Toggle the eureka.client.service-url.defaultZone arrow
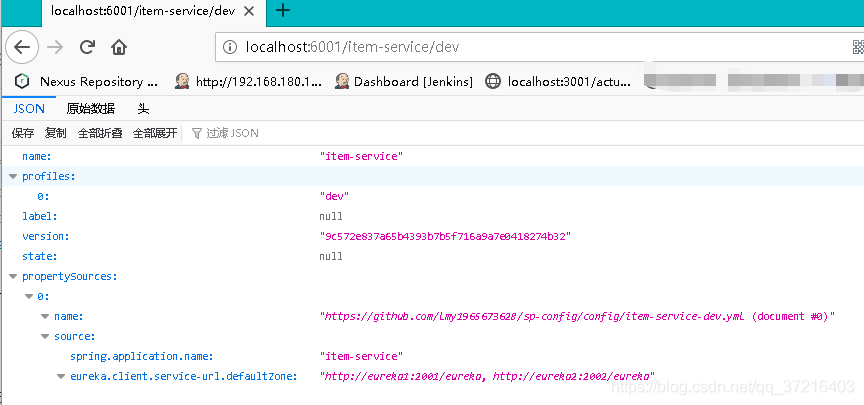864x405 pixels. coord(61,376)
